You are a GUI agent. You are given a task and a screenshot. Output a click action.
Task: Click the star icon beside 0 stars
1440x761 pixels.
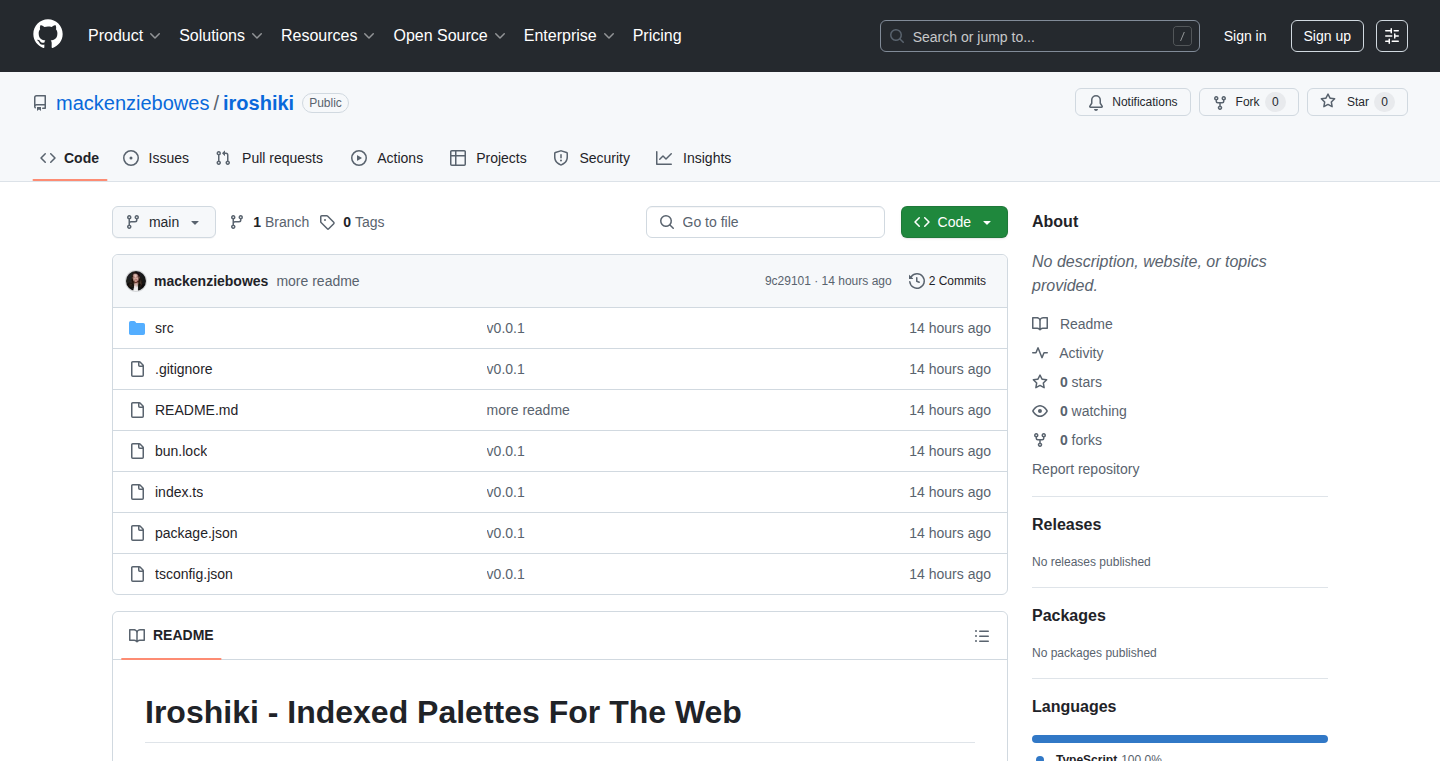tap(1040, 382)
